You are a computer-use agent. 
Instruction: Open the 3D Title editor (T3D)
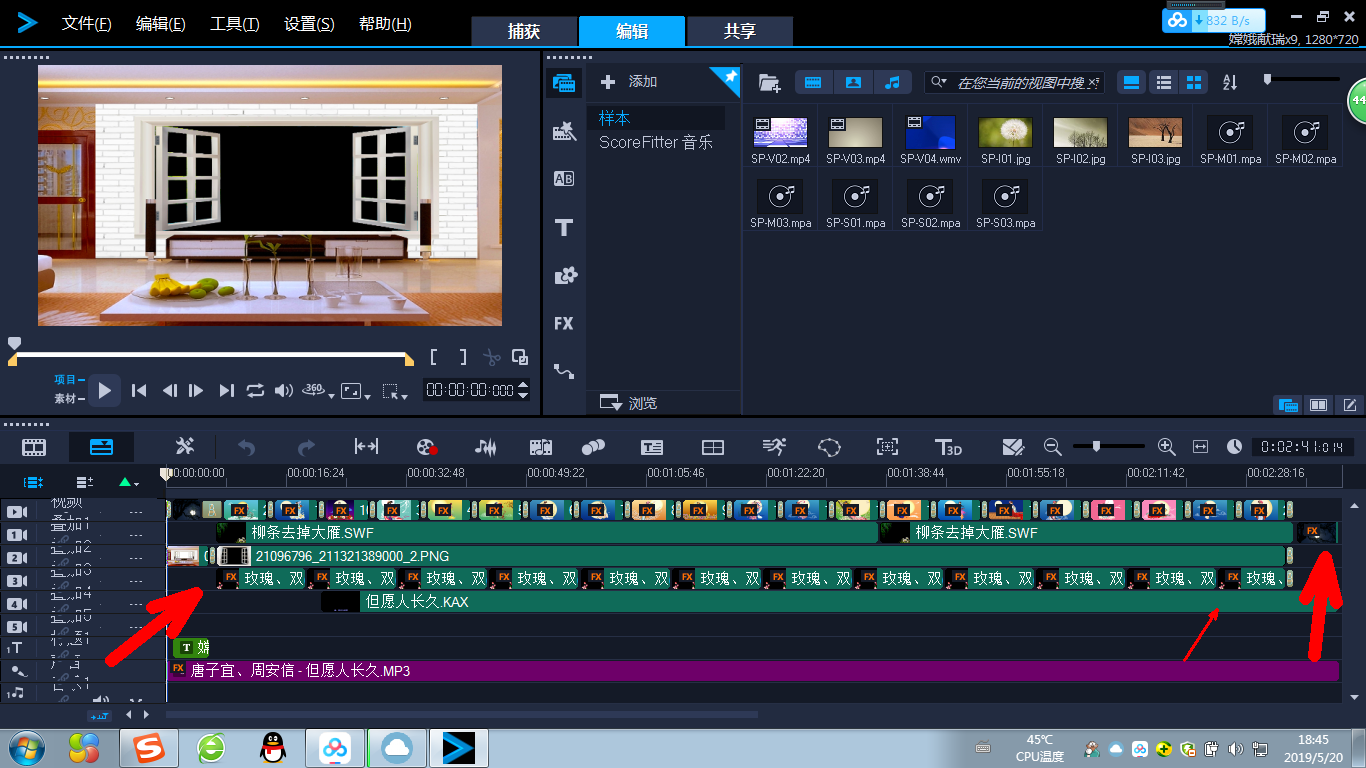pyautogui.click(x=947, y=447)
